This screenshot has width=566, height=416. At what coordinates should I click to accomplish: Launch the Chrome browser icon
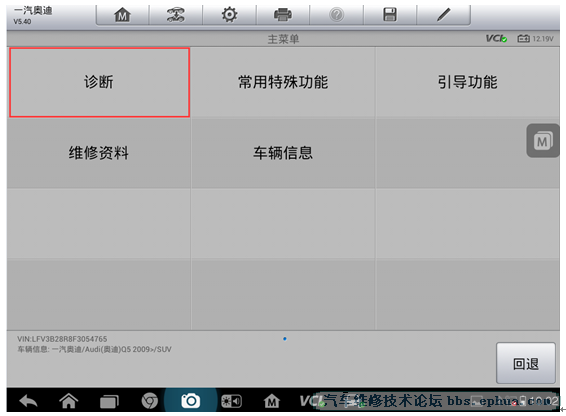pyautogui.click(x=149, y=401)
